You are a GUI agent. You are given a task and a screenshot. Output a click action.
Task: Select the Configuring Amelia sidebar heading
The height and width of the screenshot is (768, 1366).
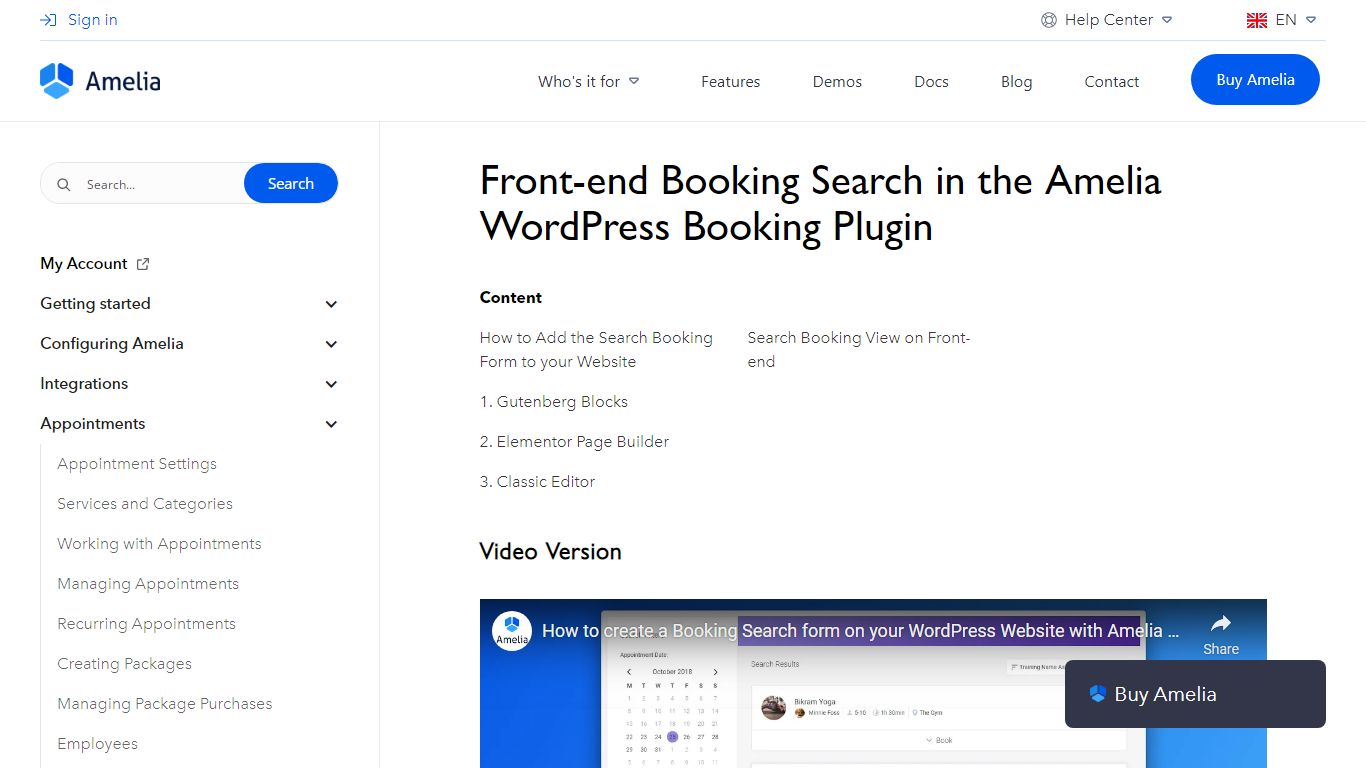click(112, 344)
